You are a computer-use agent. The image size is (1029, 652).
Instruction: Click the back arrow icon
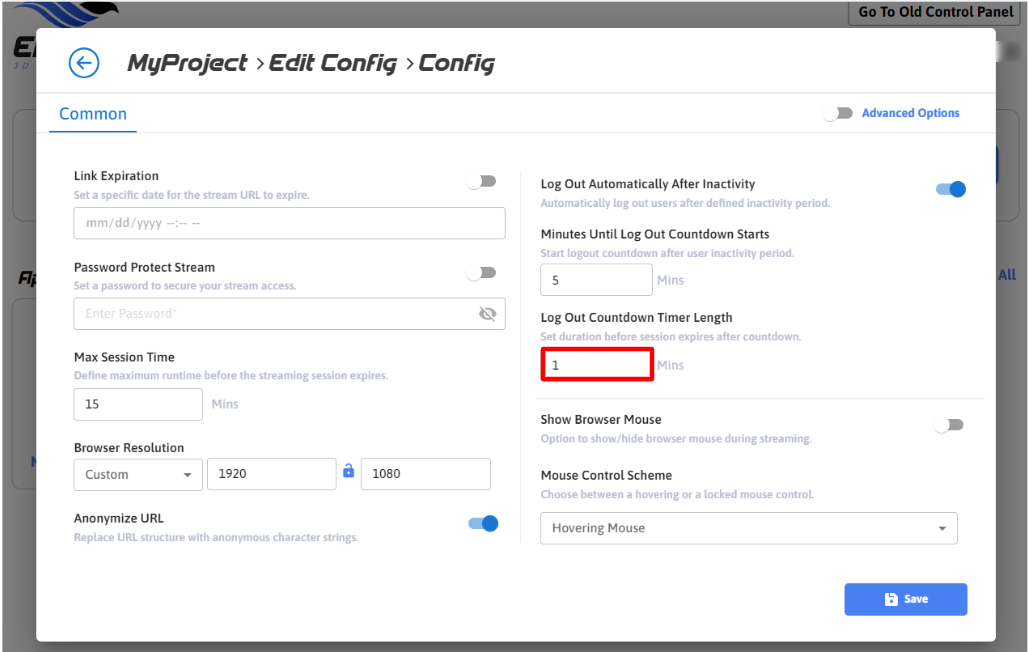click(x=84, y=63)
